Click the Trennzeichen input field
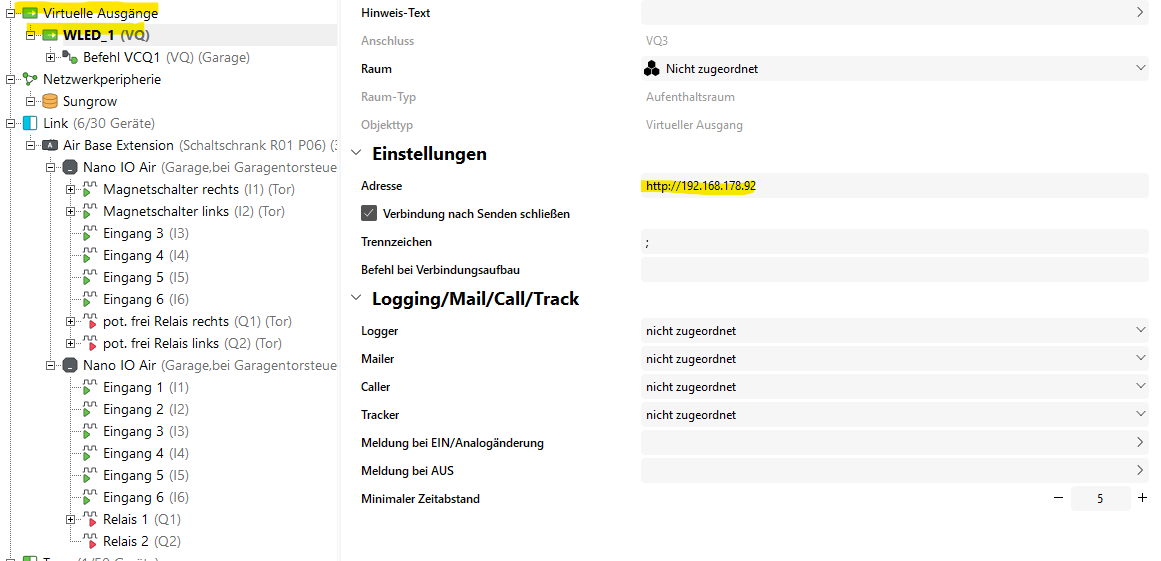 (894, 242)
